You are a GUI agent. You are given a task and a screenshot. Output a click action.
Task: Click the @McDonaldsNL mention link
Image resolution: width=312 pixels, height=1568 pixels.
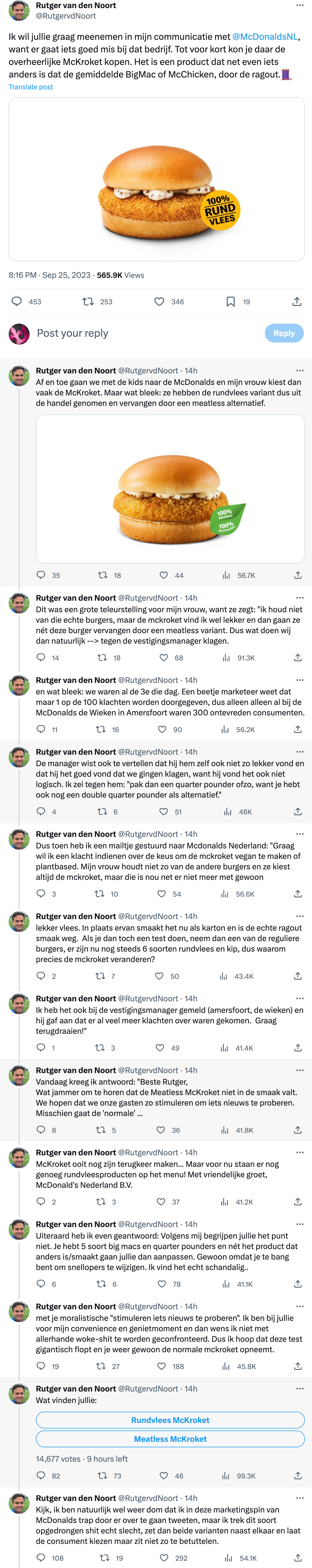click(x=265, y=36)
